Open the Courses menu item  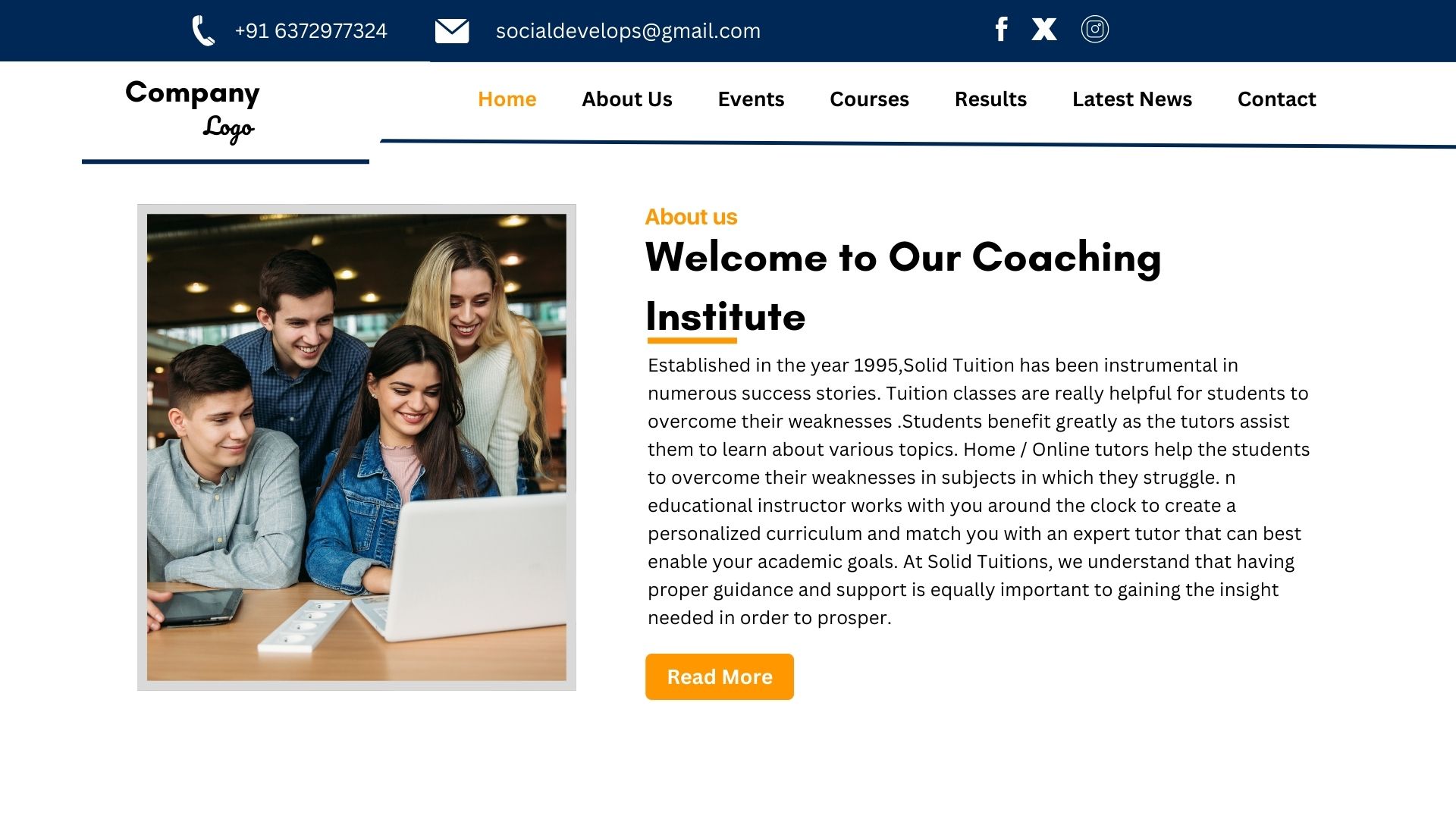(869, 99)
